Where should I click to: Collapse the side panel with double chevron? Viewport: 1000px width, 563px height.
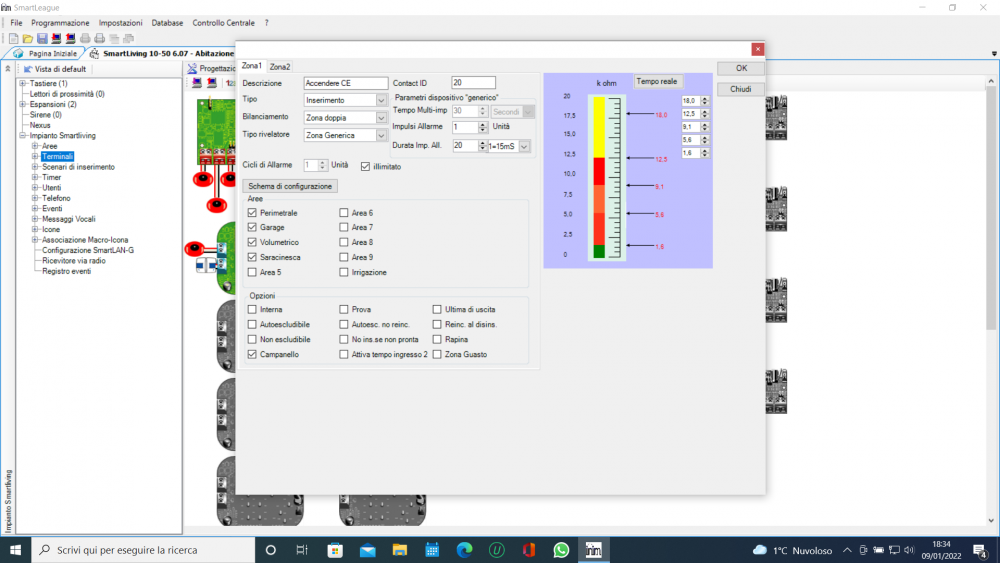(8, 69)
